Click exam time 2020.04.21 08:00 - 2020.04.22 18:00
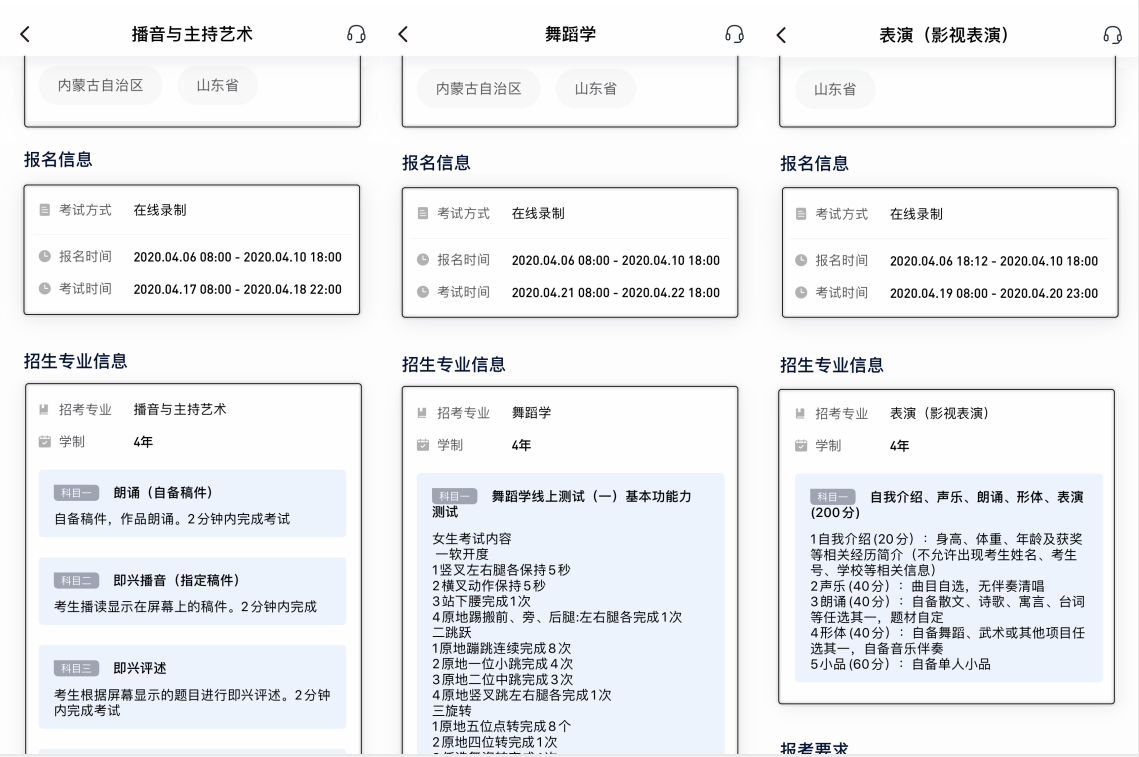Image resolution: width=1139 pixels, height=757 pixels. click(x=616, y=293)
